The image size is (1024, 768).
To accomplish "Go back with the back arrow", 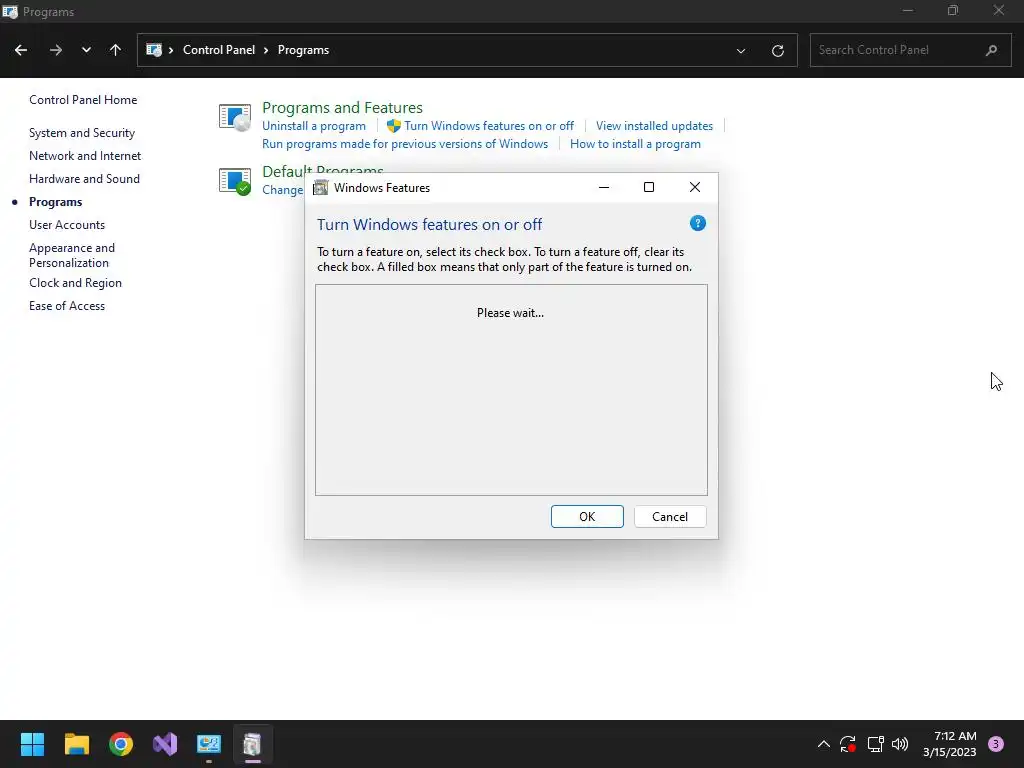I will pyautogui.click(x=21, y=50).
